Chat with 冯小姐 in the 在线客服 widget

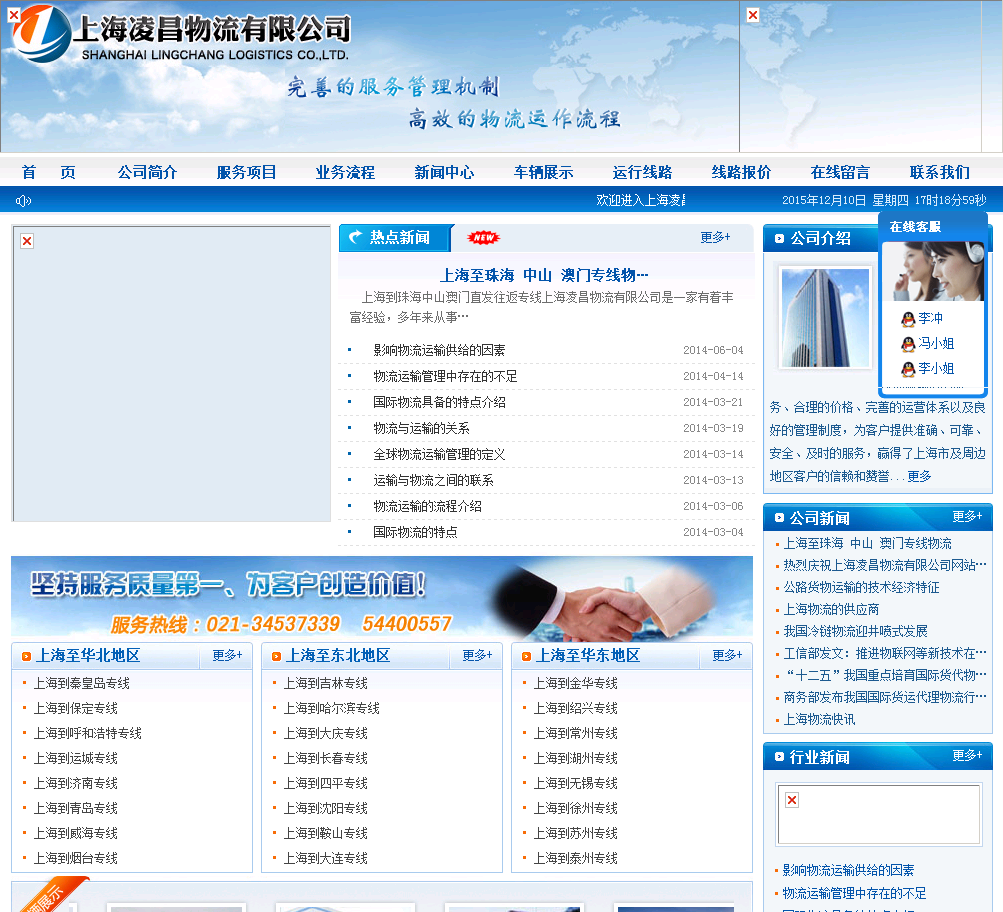[936, 343]
